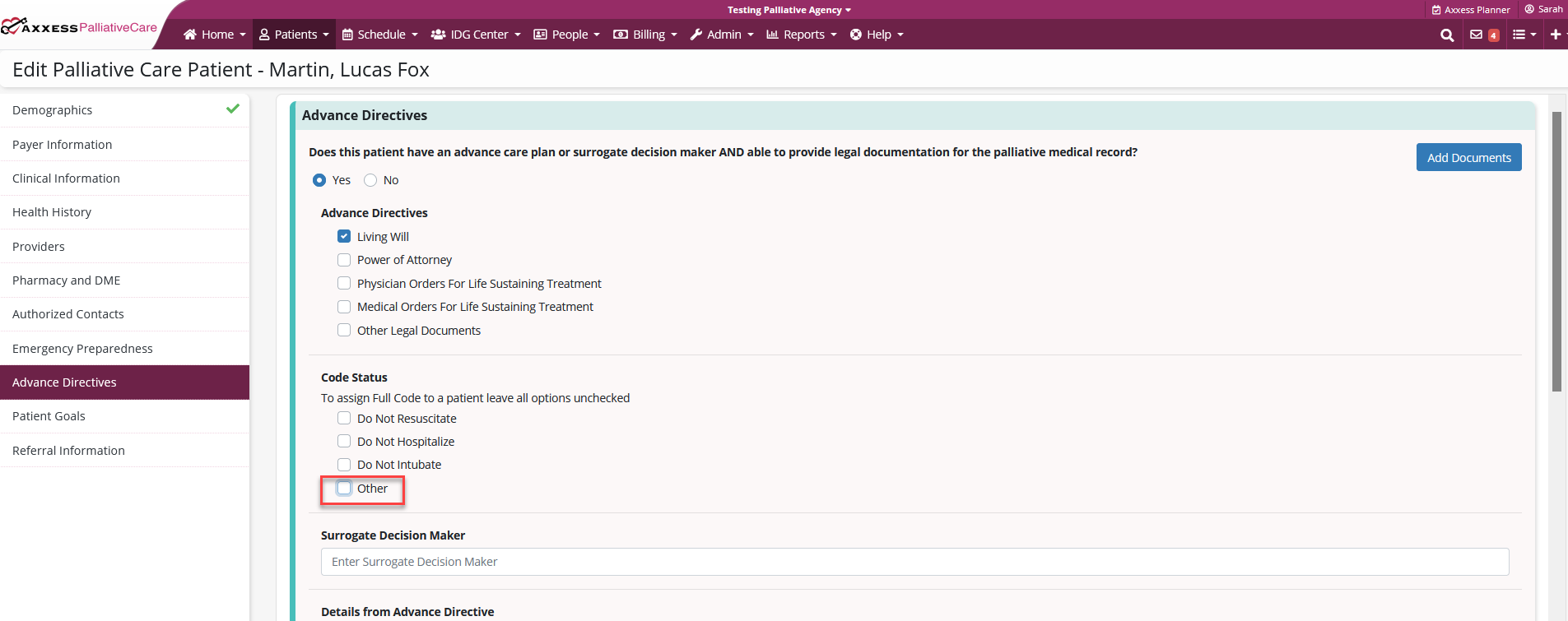Open the messages envelope icon

pos(1476,35)
